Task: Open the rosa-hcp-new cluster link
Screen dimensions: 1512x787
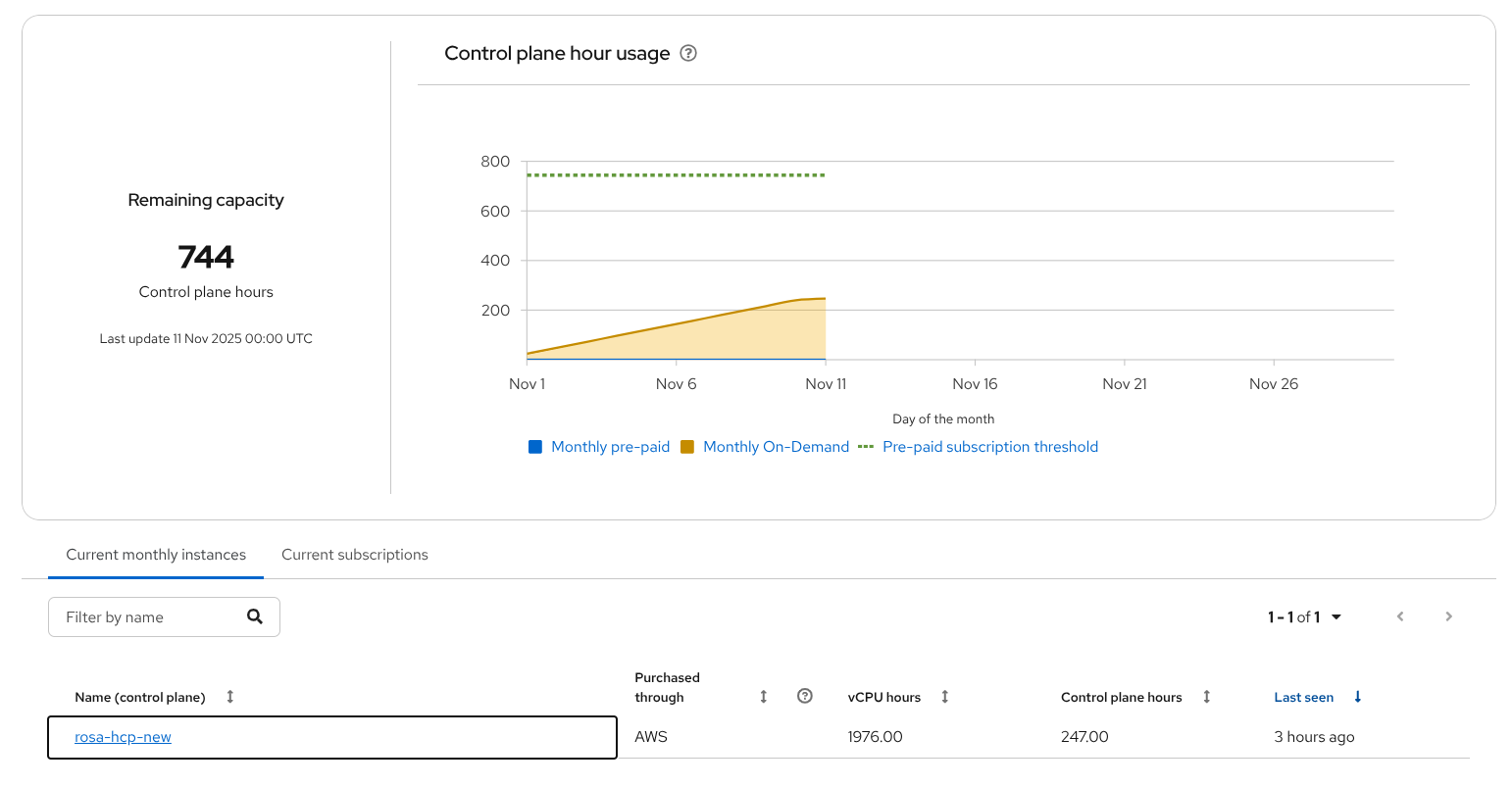Action: click(123, 737)
